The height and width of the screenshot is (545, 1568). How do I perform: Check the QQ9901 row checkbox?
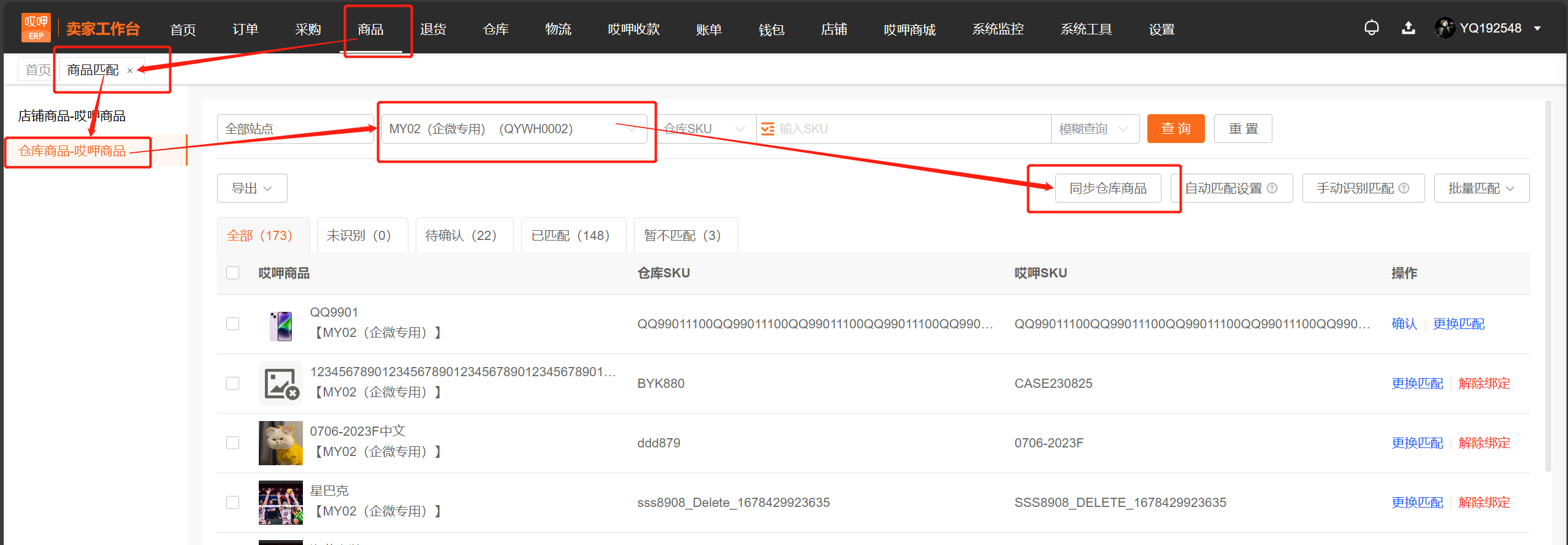point(233,324)
